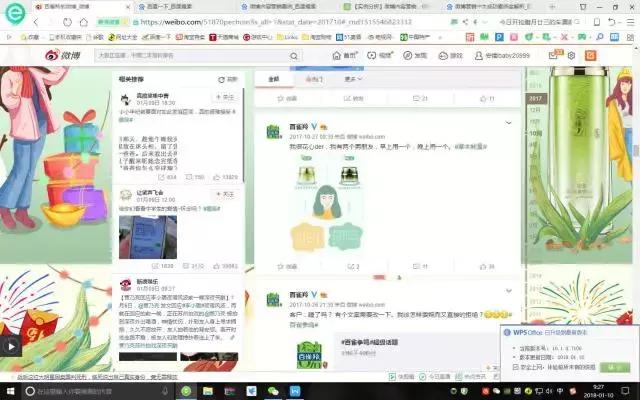Screen dimensions: 640x400
Task: Click the Links bookmark folder
Action: [287, 37]
